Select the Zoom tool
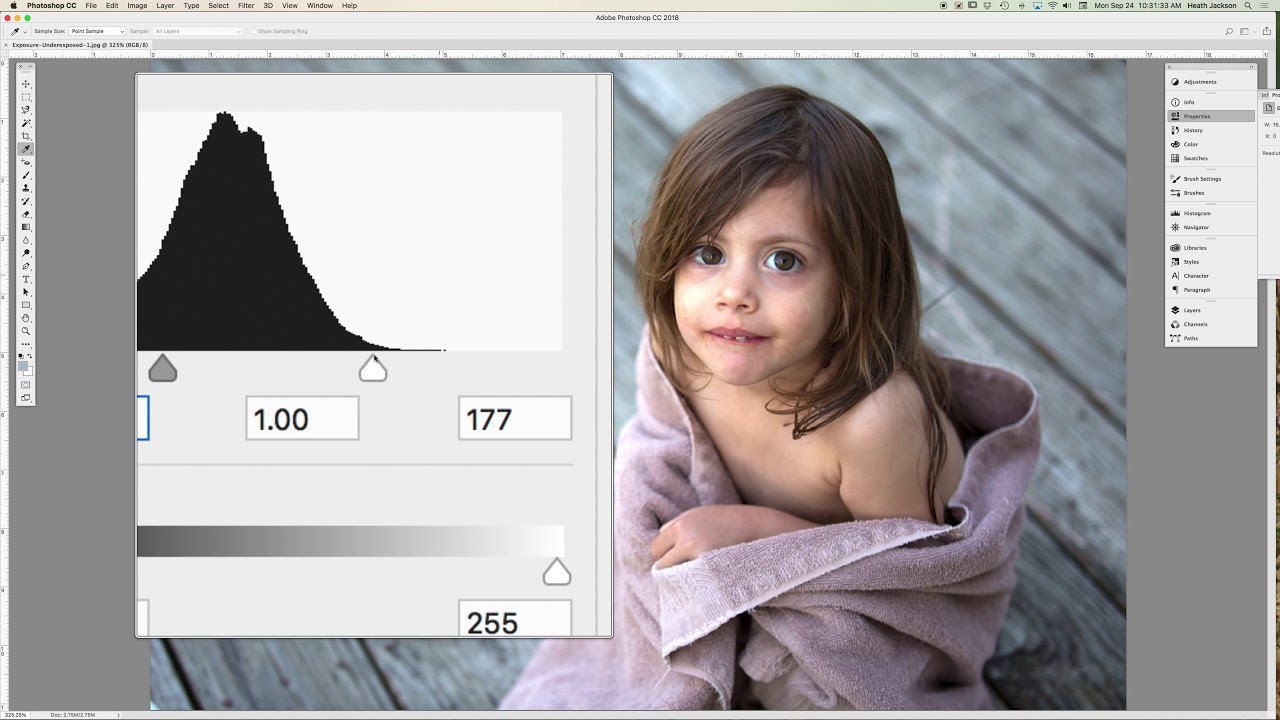Image resolution: width=1280 pixels, height=720 pixels. [x=26, y=331]
